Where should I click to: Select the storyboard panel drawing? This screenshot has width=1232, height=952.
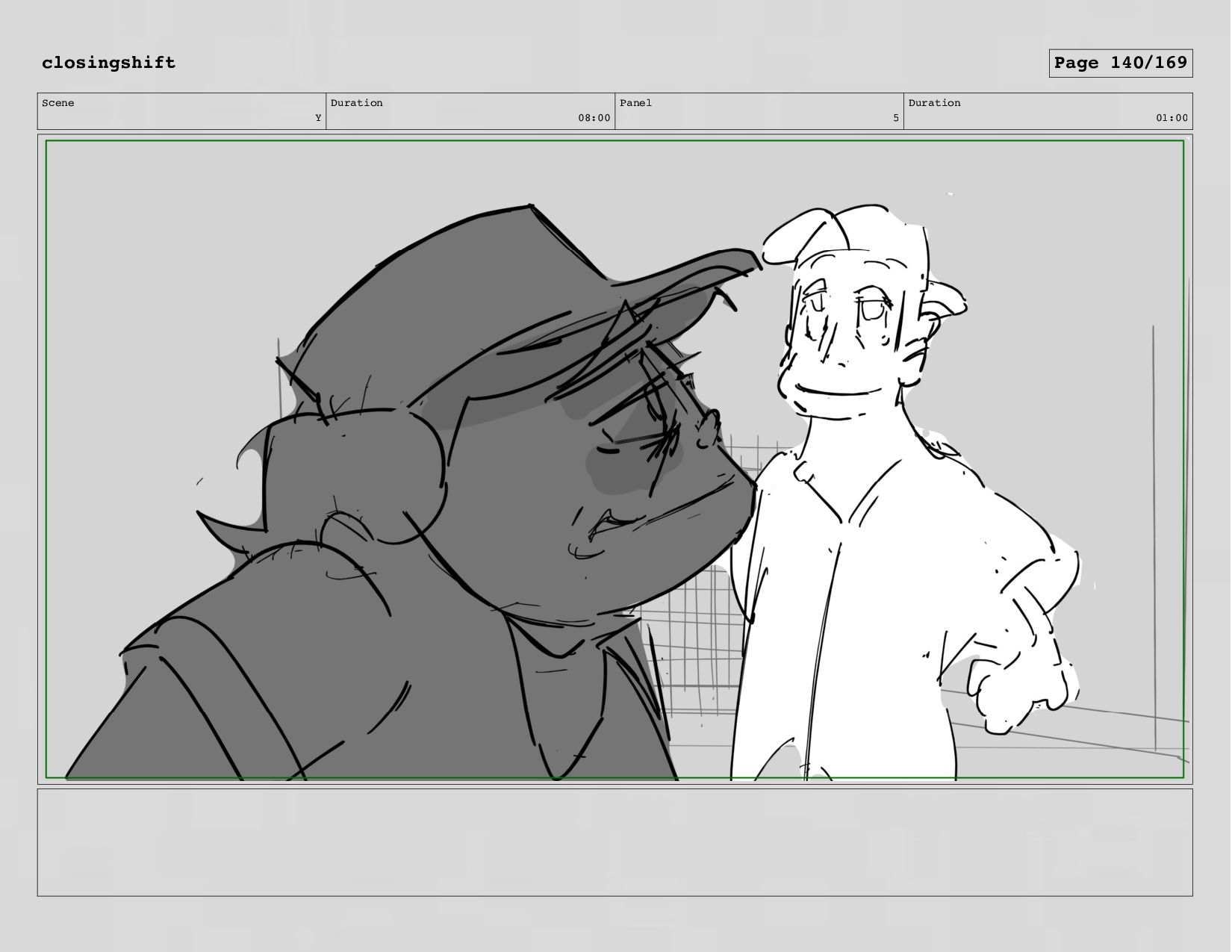pyautogui.click(x=615, y=459)
